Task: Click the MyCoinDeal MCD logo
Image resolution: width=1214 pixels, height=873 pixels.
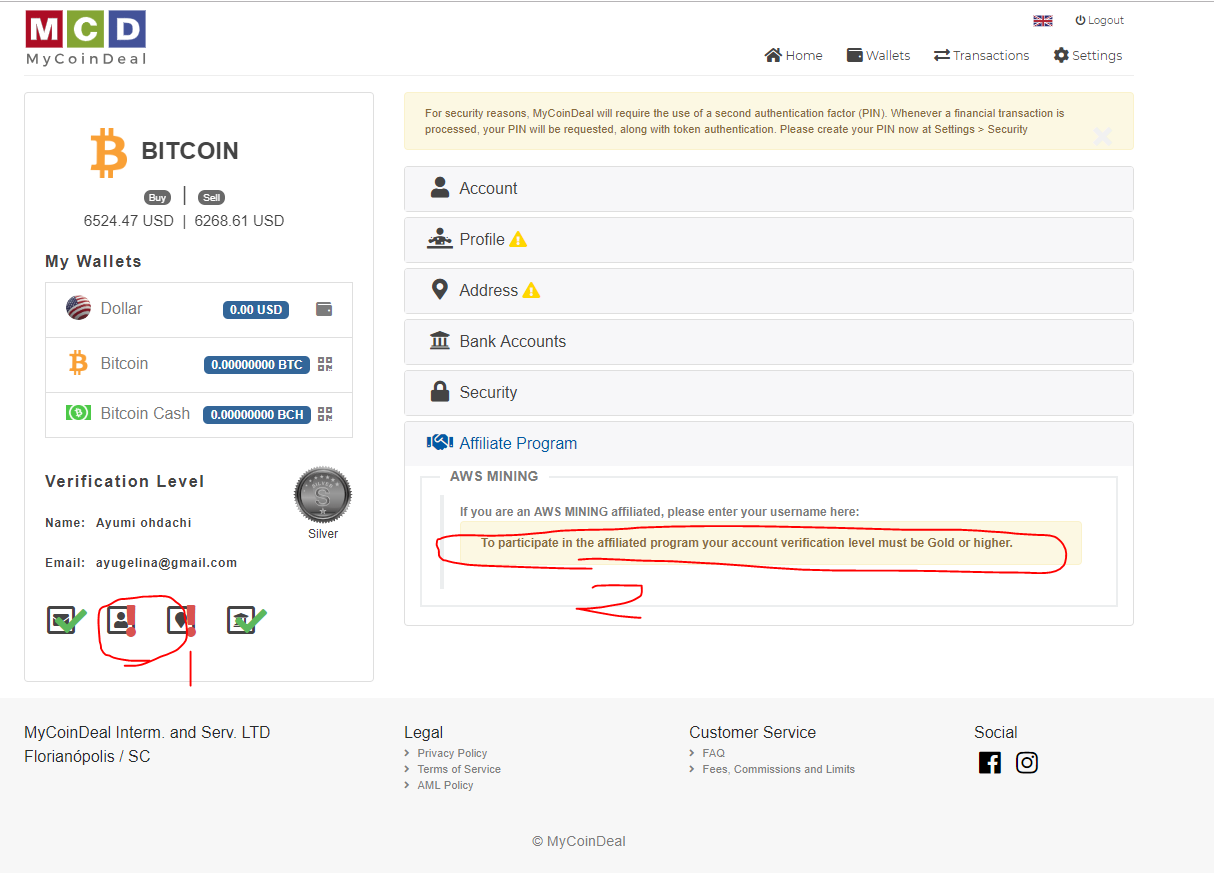Action: click(x=86, y=38)
